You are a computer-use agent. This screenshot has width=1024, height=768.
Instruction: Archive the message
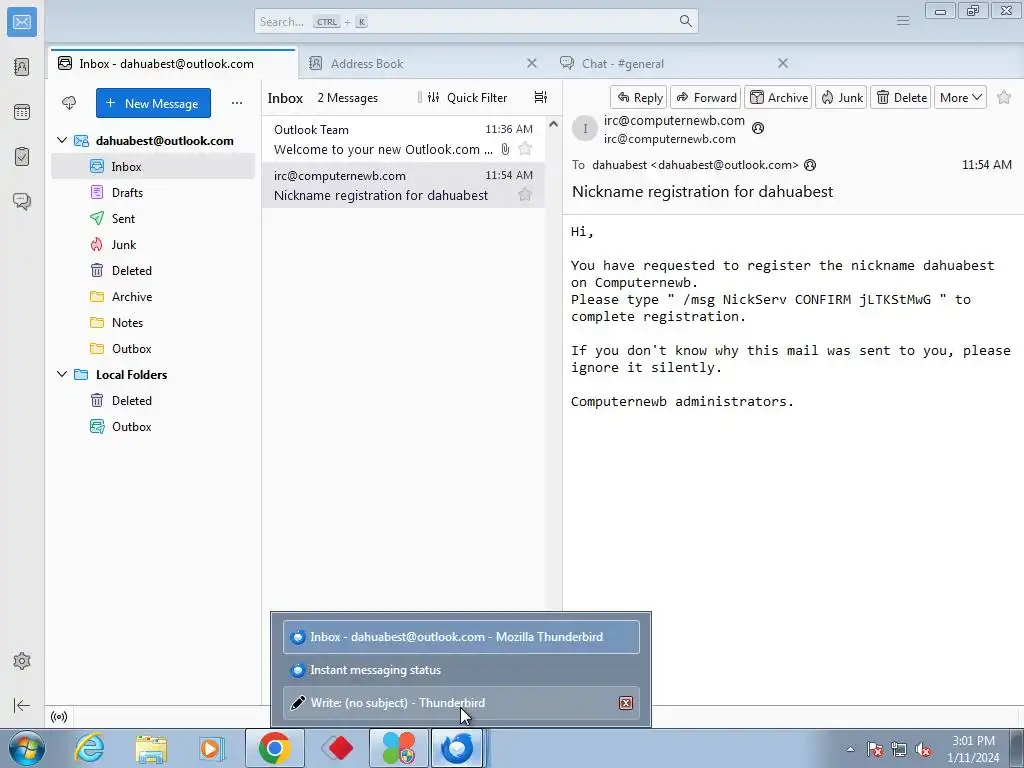(x=778, y=97)
